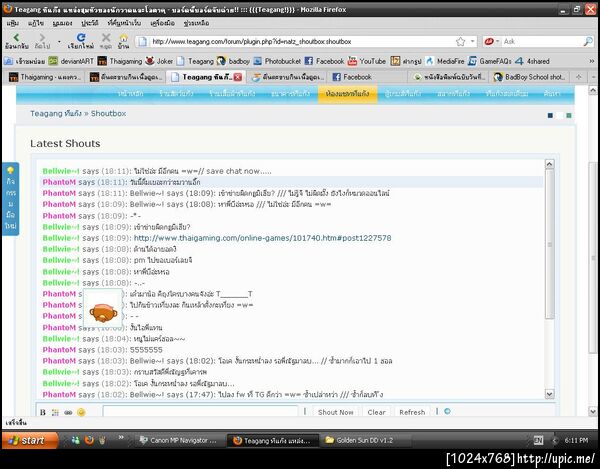Toggle bold with the B icon in the shout editor
The width and height of the screenshot is (600, 469).
point(42,412)
